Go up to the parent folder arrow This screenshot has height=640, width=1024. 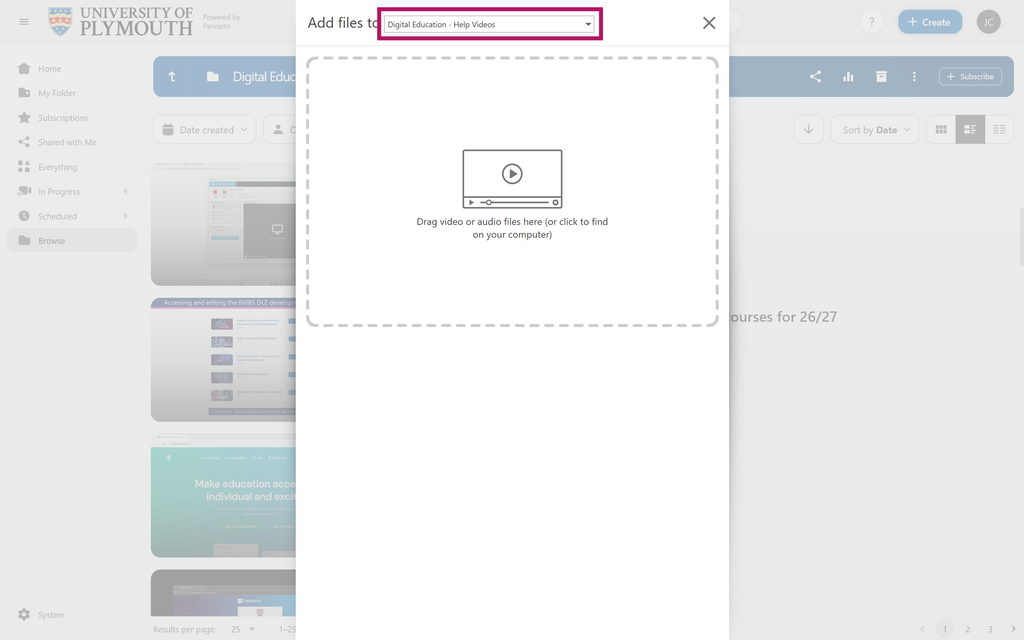(x=172, y=76)
